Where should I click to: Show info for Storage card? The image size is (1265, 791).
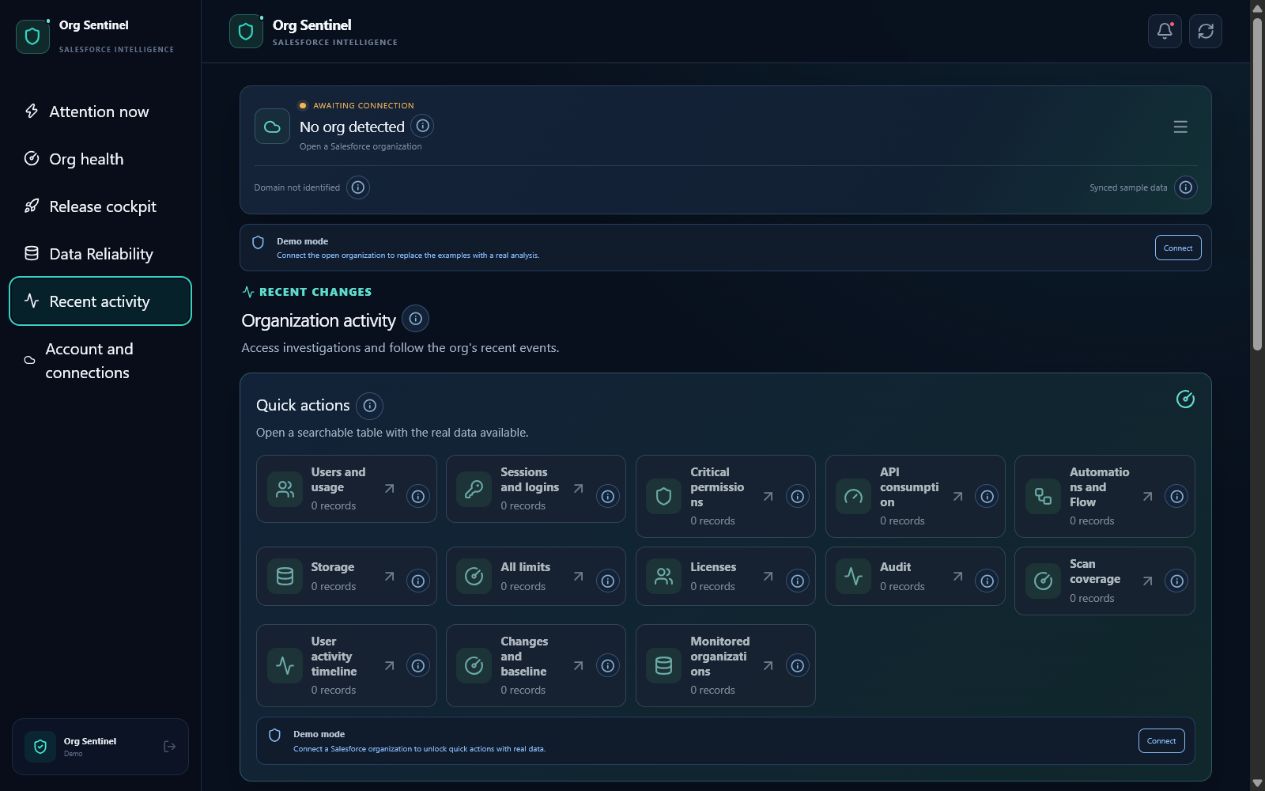click(x=418, y=580)
